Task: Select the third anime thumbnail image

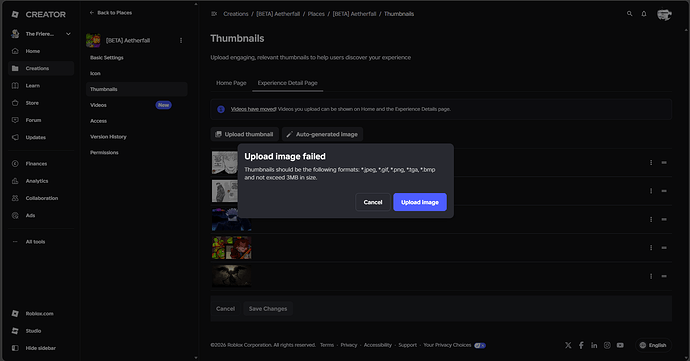Action: coord(232,219)
